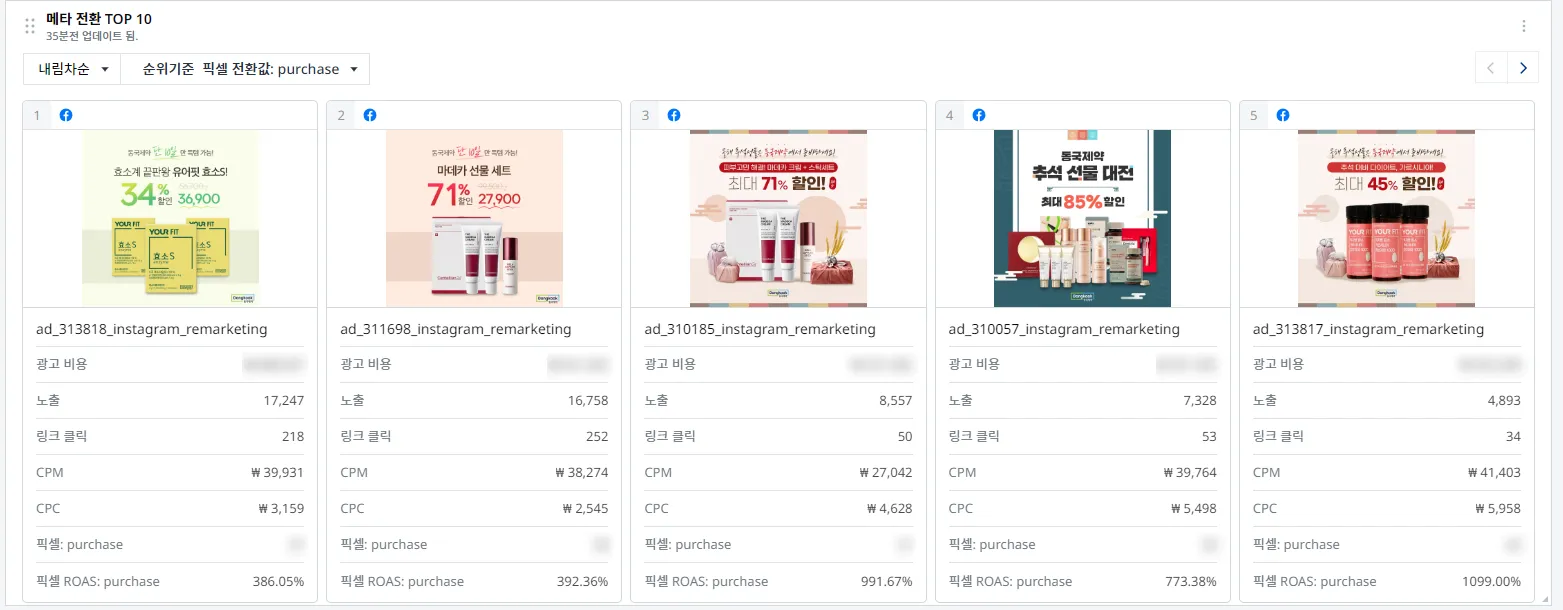
Task: Open the 마데카 선물 세트 71% ad thumbnail
Action: 474,218
